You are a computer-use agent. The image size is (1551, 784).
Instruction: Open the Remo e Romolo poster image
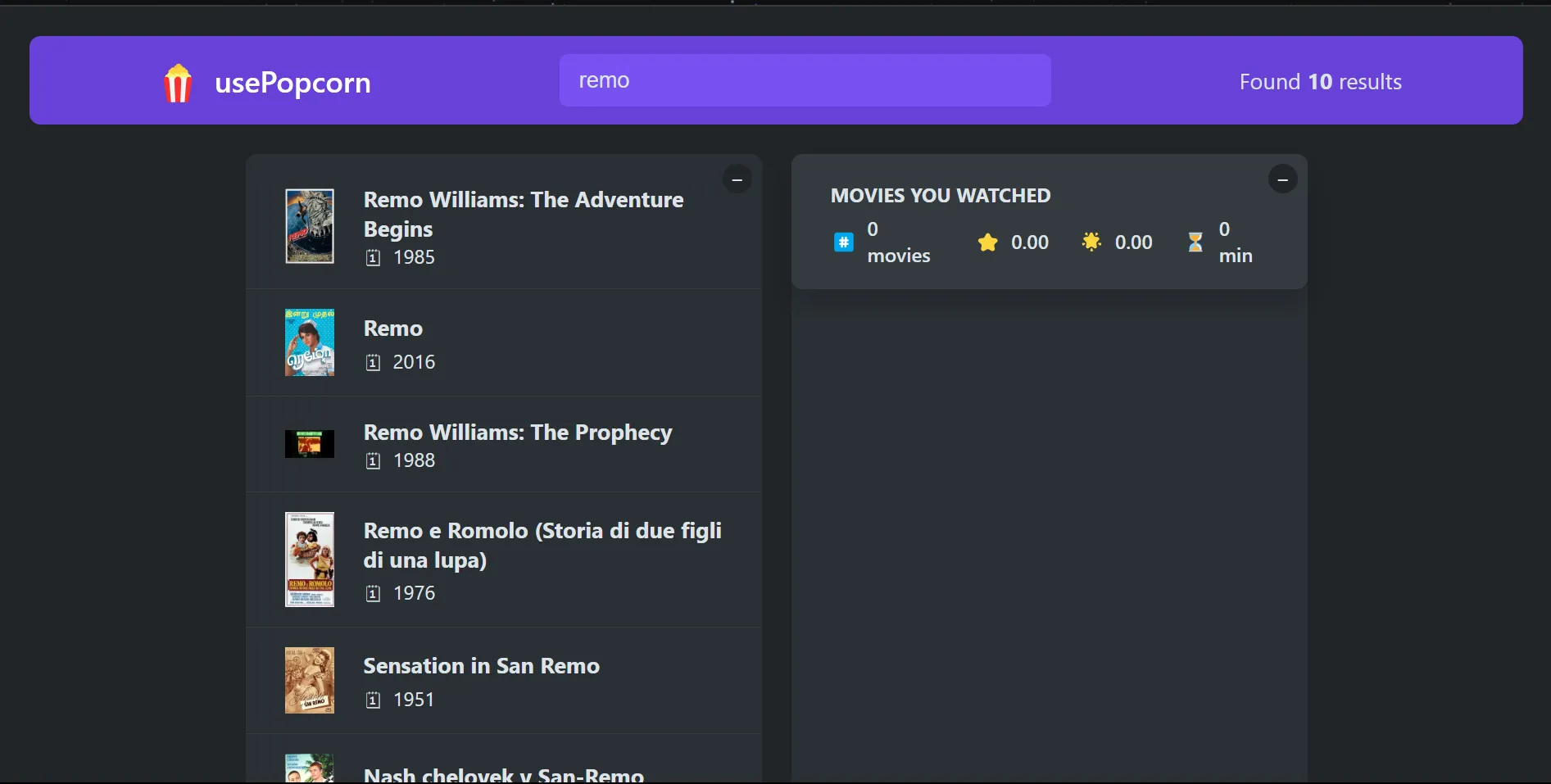[309, 560]
